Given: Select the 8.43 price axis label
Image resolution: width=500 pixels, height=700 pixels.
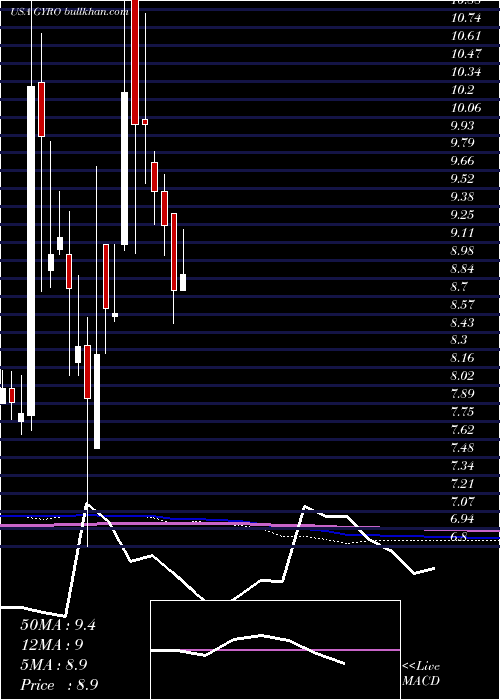Looking at the screenshot, I should click(x=462, y=322).
